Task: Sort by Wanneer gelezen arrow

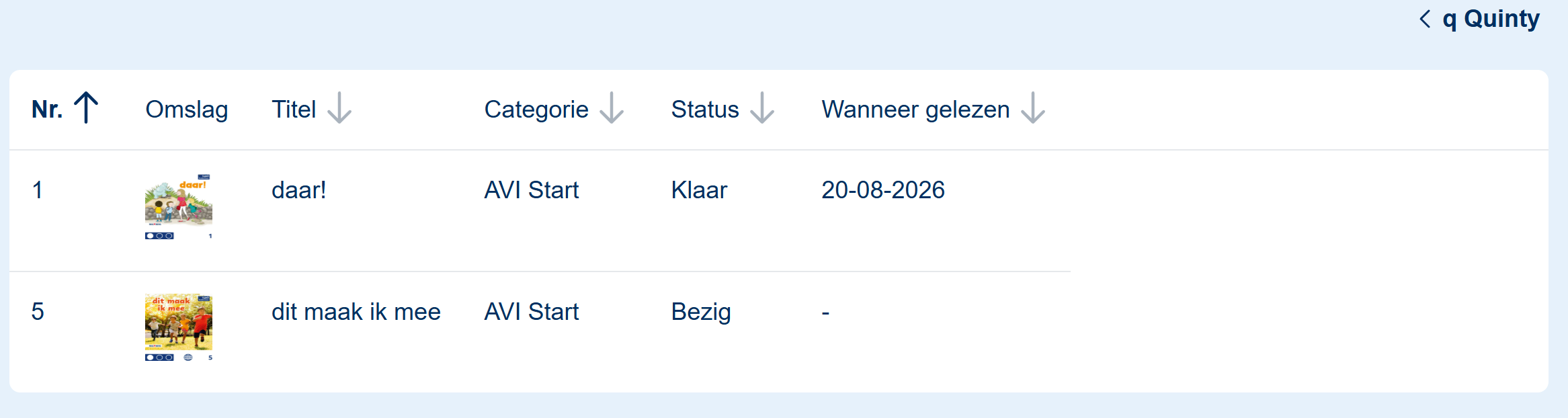Action: [1033, 108]
